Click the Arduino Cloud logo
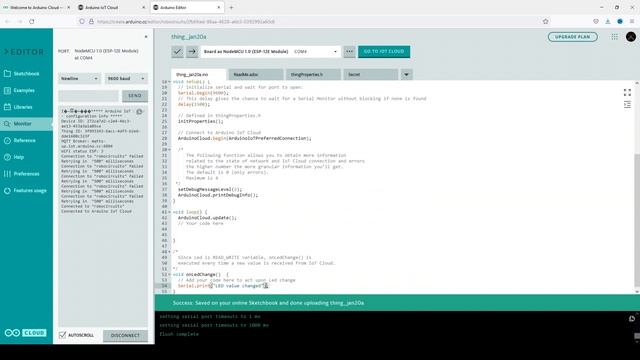This screenshot has height=360, width=640. [x=25, y=333]
